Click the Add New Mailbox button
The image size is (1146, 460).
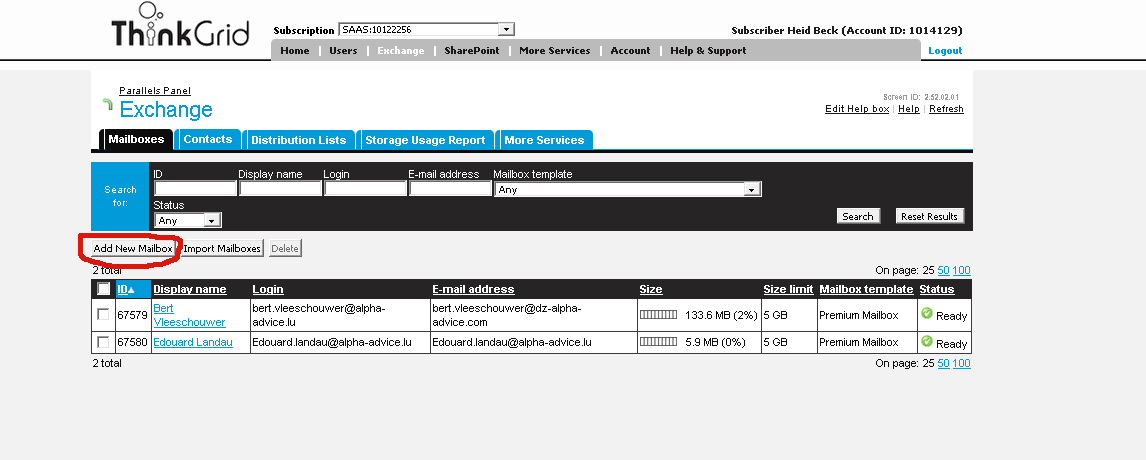133,249
